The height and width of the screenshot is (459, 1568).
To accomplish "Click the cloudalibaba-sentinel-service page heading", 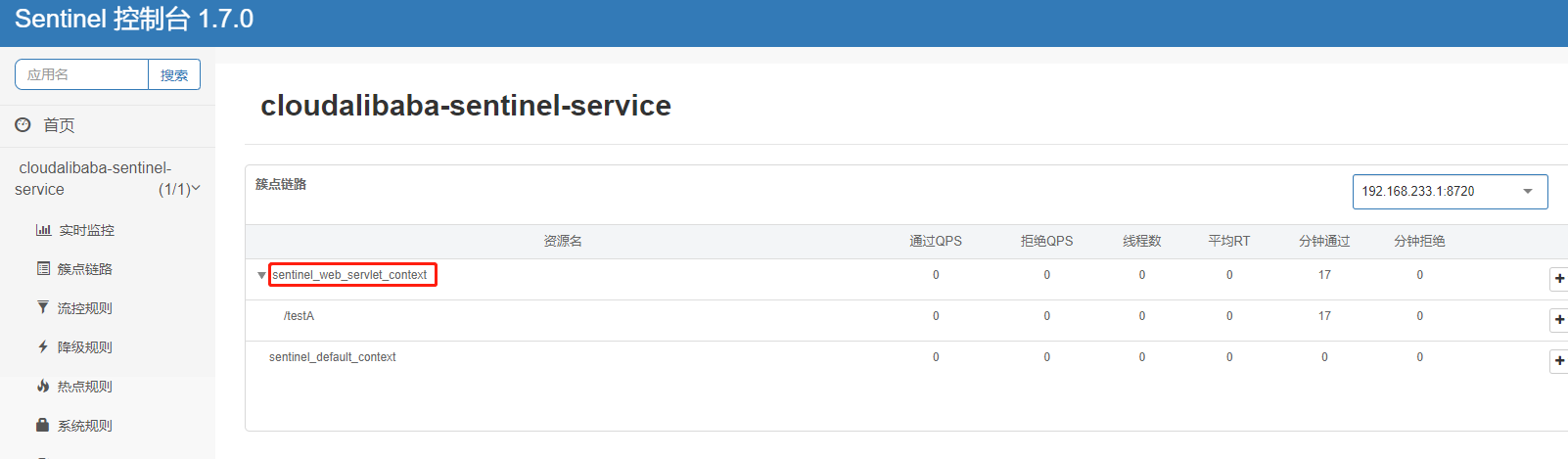I will pos(466,106).
